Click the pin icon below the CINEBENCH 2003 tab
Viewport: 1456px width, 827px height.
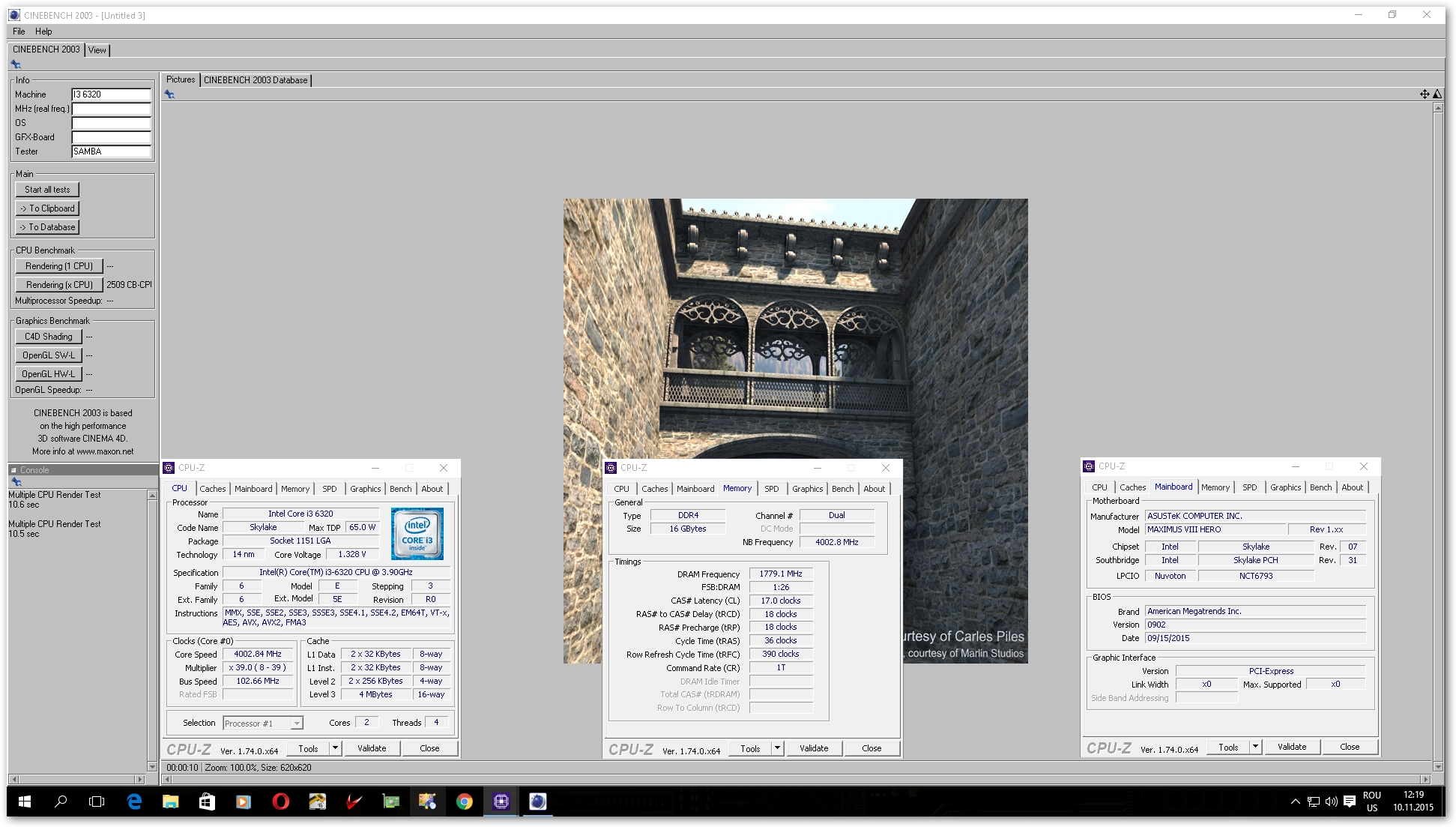pos(16,64)
